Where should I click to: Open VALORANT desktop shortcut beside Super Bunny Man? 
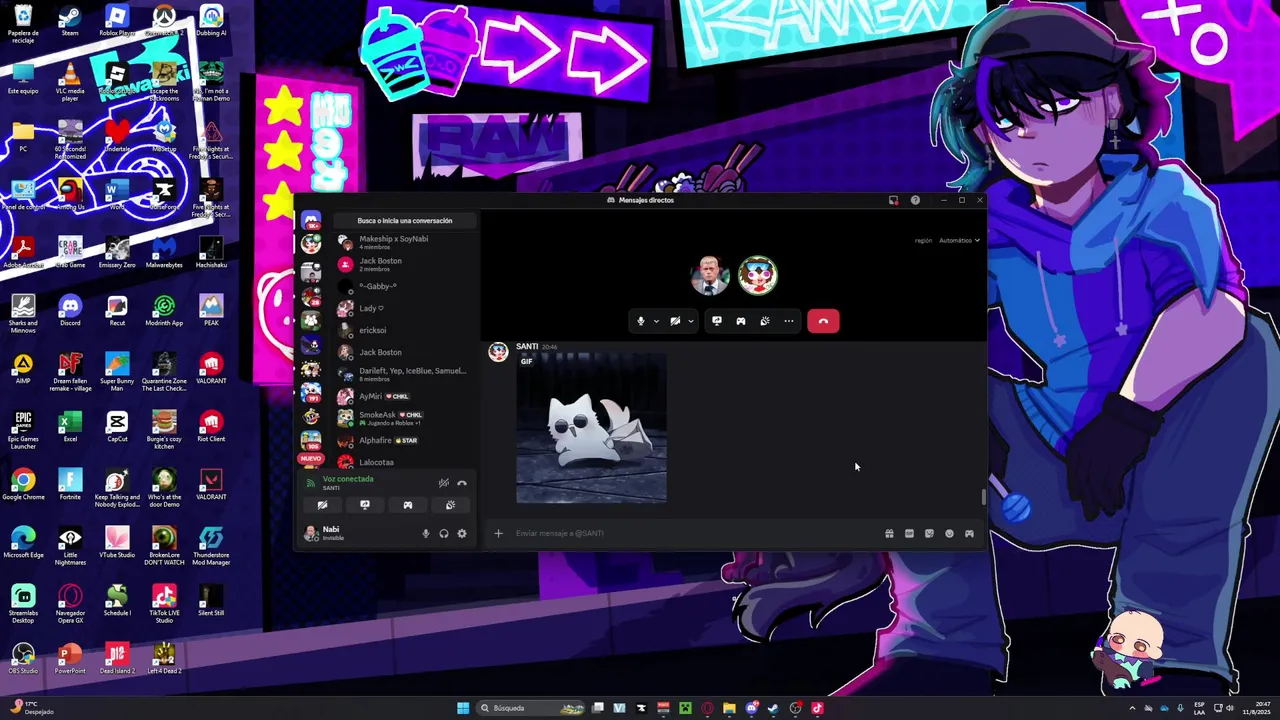click(211, 369)
